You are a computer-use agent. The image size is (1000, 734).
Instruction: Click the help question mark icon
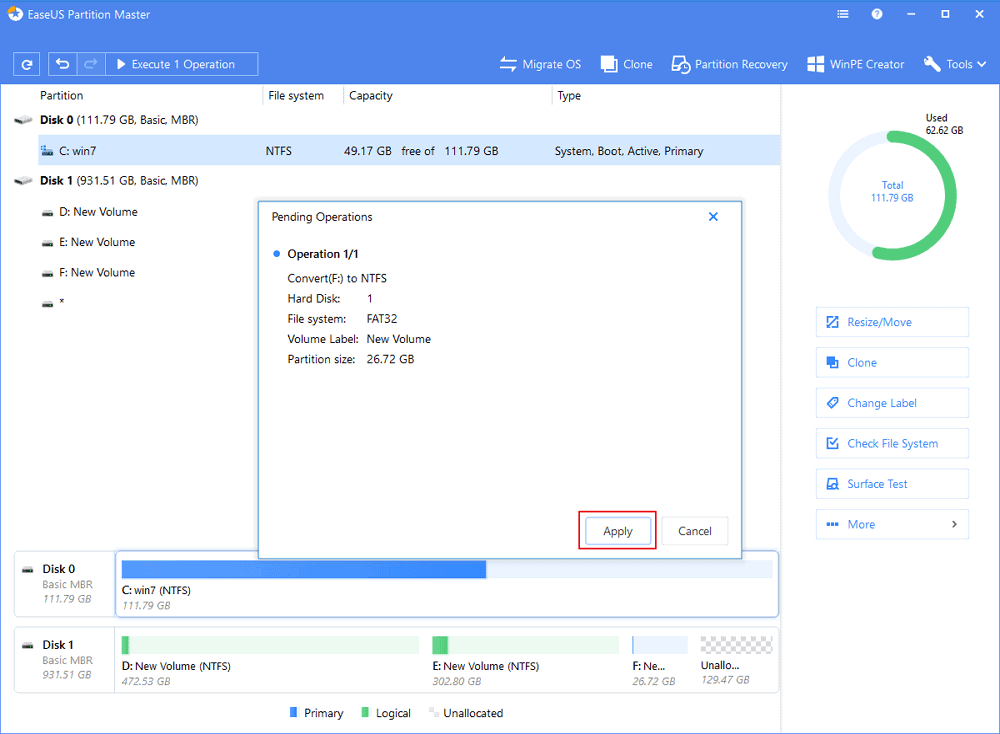(x=877, y=14)
